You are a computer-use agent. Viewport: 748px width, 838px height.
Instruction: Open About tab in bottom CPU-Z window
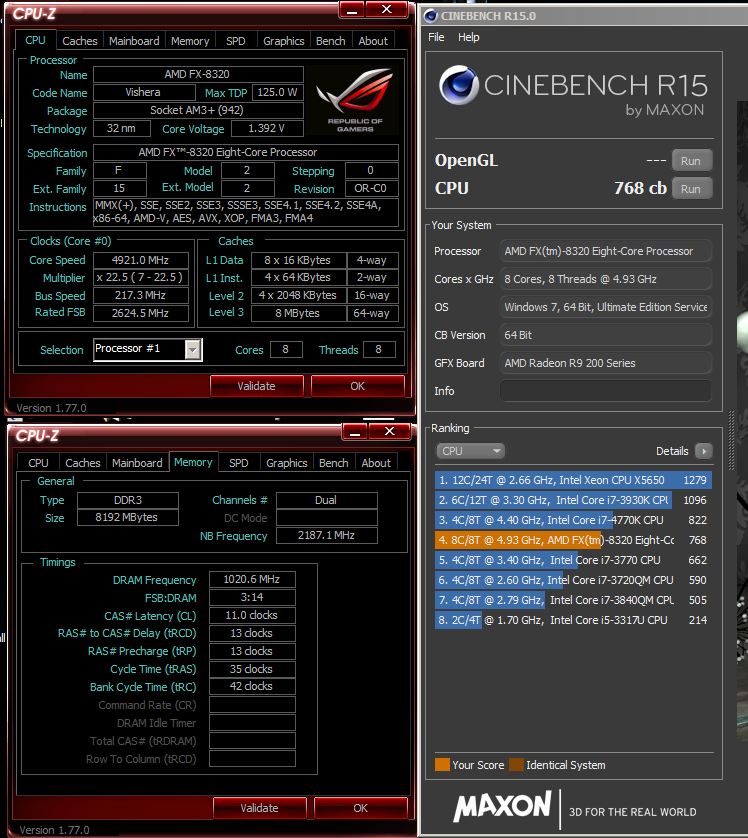(x=376, y=463)
